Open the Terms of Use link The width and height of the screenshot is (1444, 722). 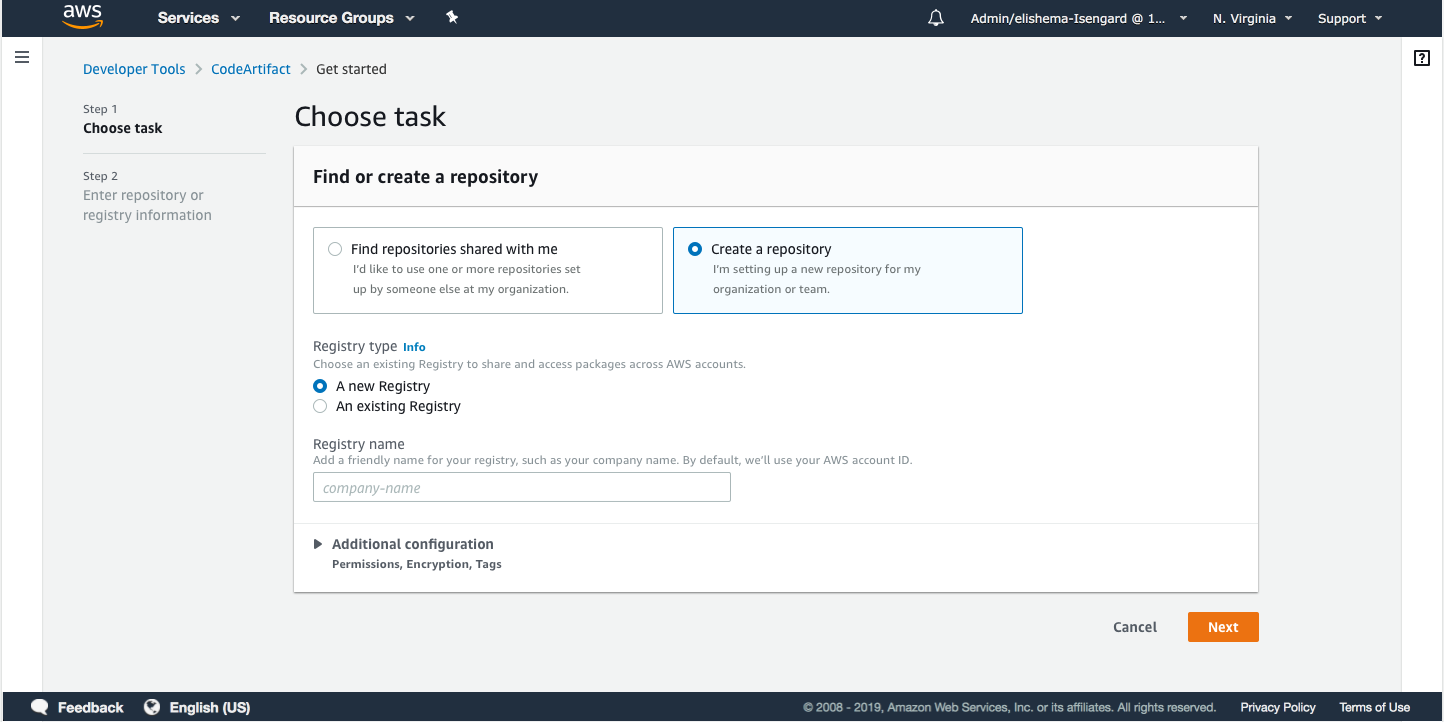(x=1374, y=707)
